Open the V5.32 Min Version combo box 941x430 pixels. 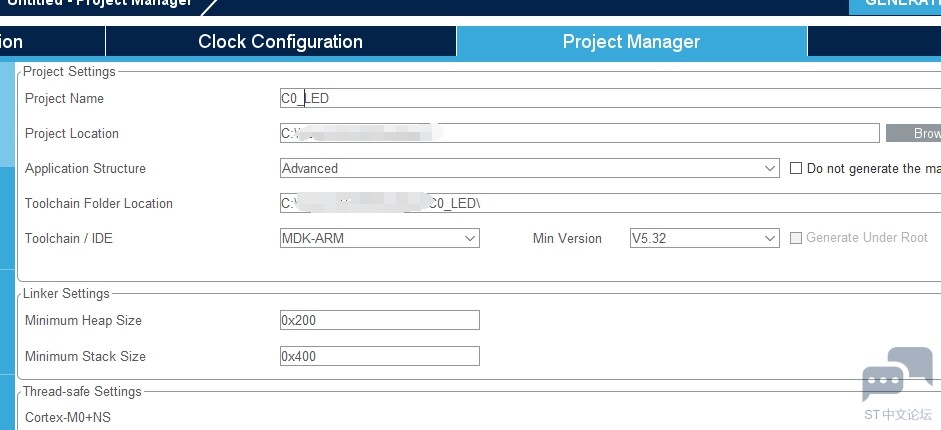point(705,238)
